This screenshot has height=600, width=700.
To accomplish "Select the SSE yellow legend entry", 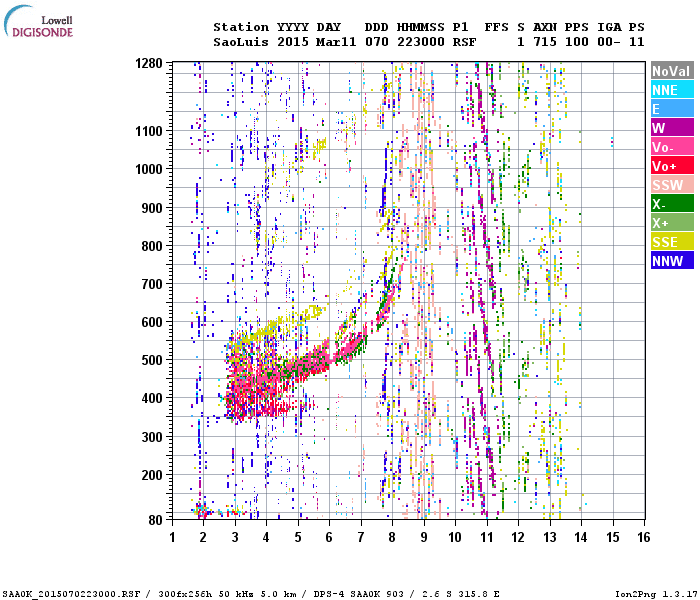I will [x=672, y=242].
